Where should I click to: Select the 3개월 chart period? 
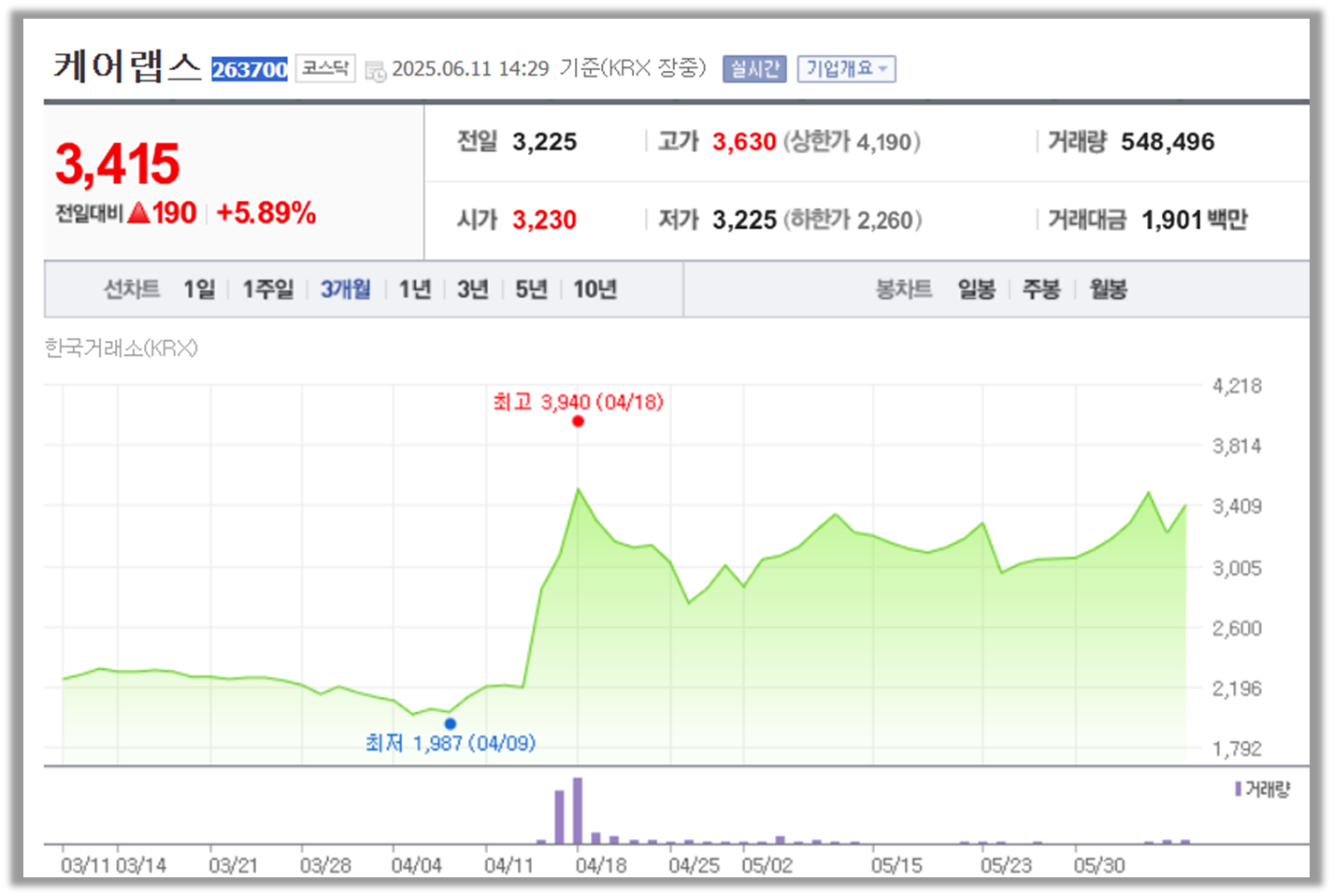pos(345,290)
